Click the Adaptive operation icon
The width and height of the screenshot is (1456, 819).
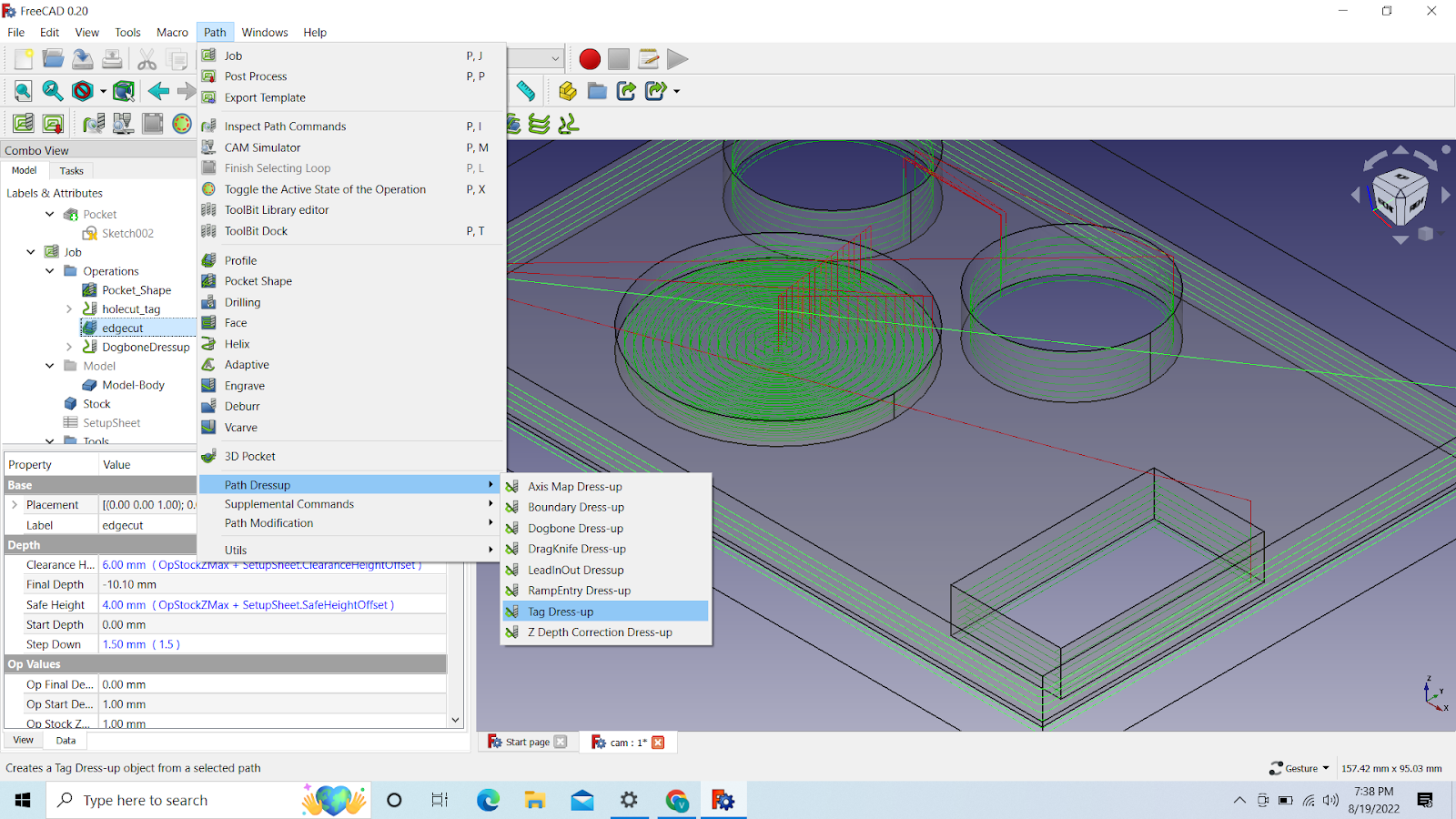click(x=208, y=365)
